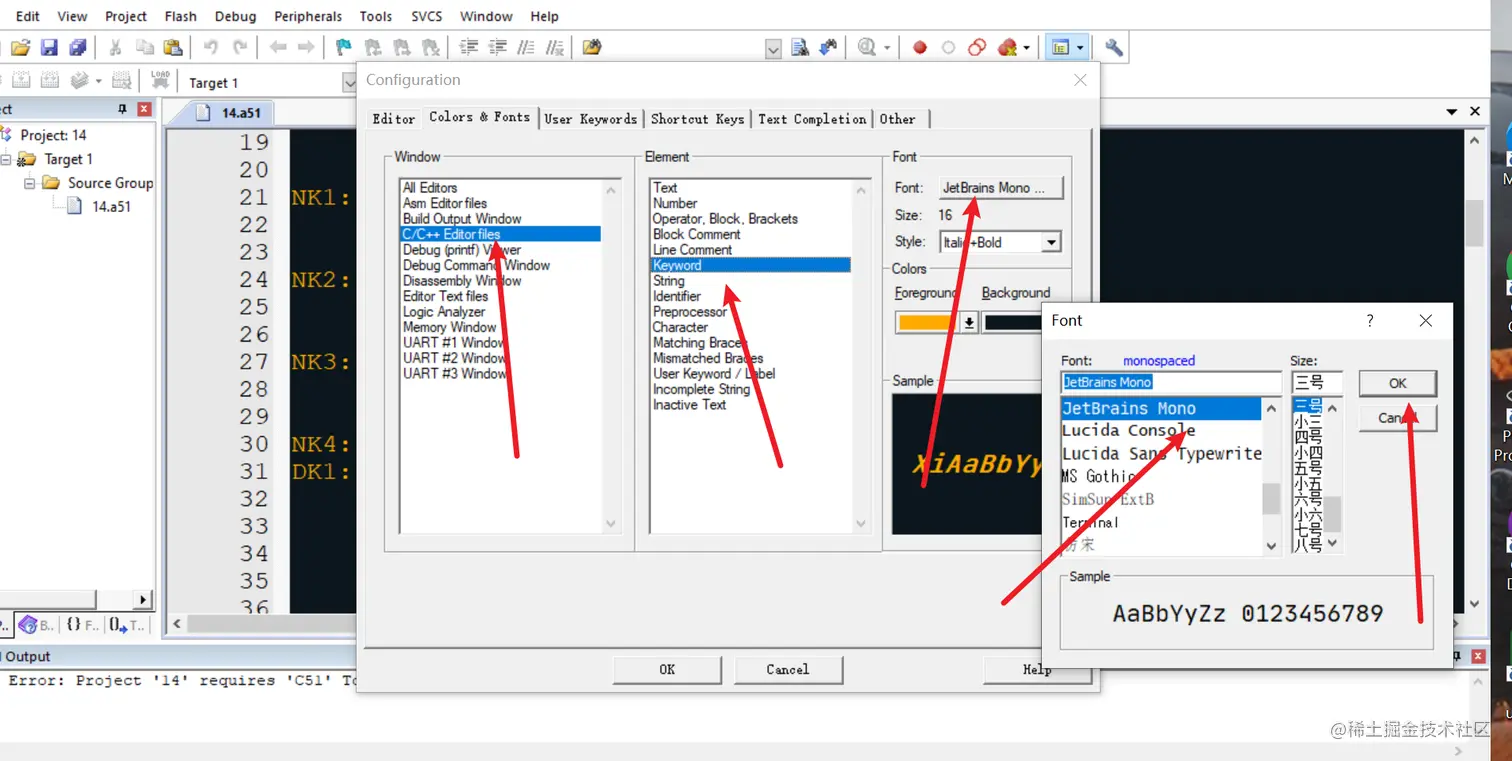The height and width of the screenshot is (761, 1512).
Task: Click the JetBrains Mono font button
Action: [1001, 187]
